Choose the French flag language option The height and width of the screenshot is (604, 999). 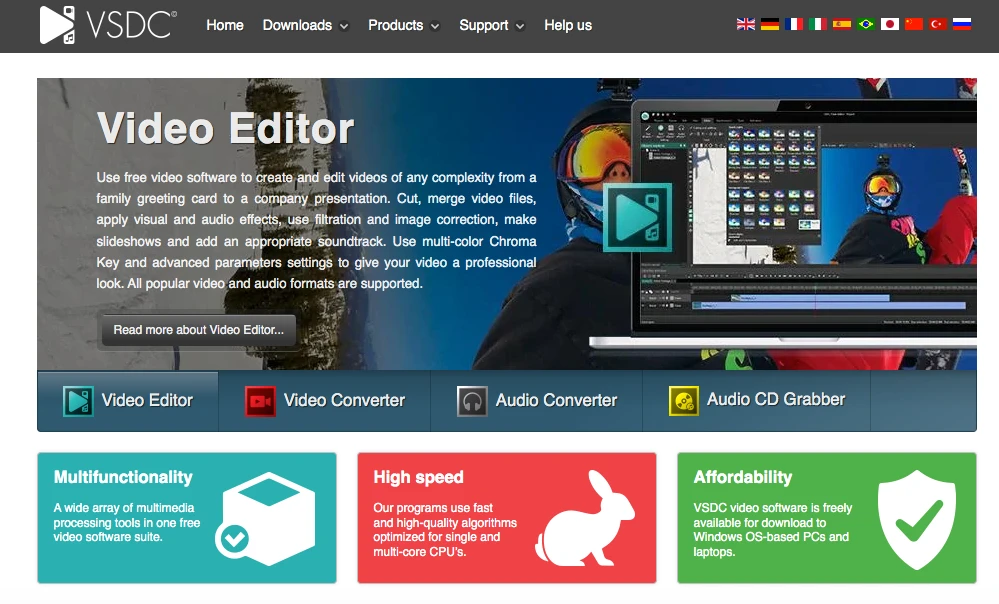point(794,24)
